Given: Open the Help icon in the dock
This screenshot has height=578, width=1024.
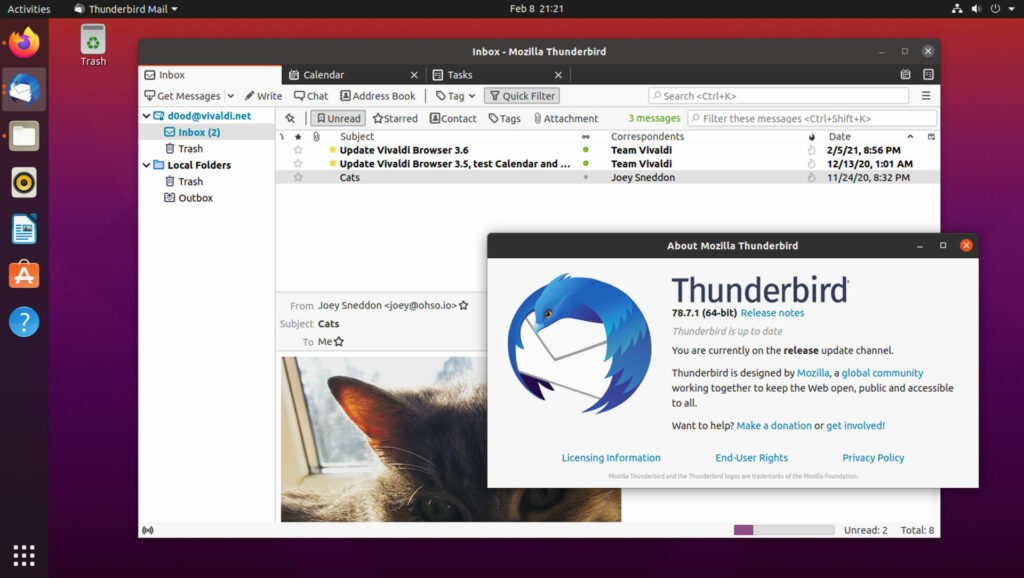Looking at the screenshot, I should (24, 321).
